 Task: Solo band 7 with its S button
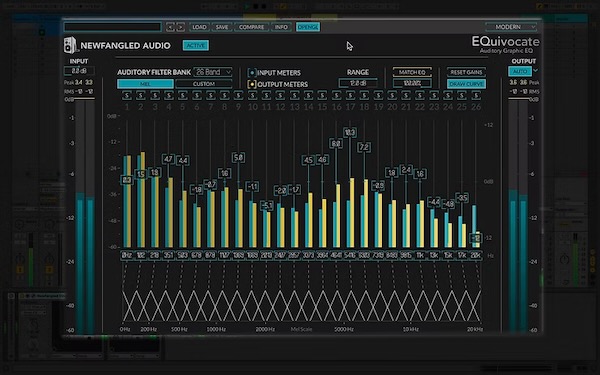(210, 95)
